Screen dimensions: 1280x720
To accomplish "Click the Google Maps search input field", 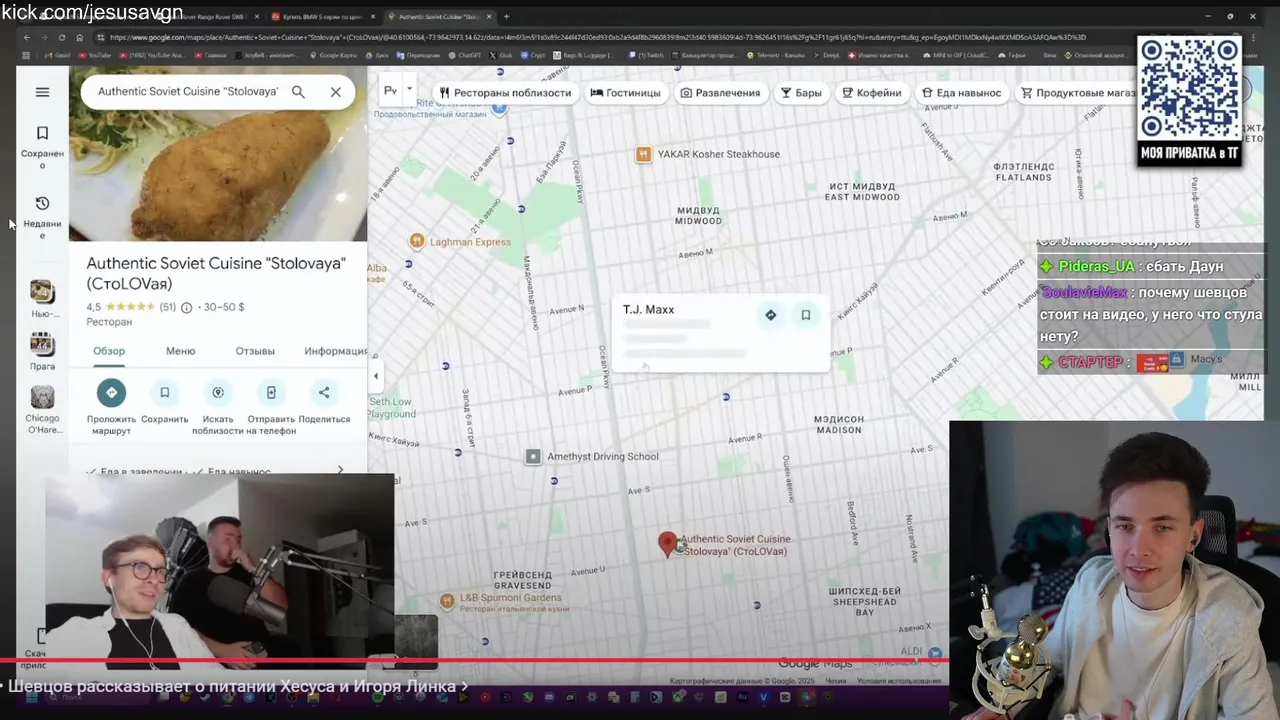I will [188, 92].
